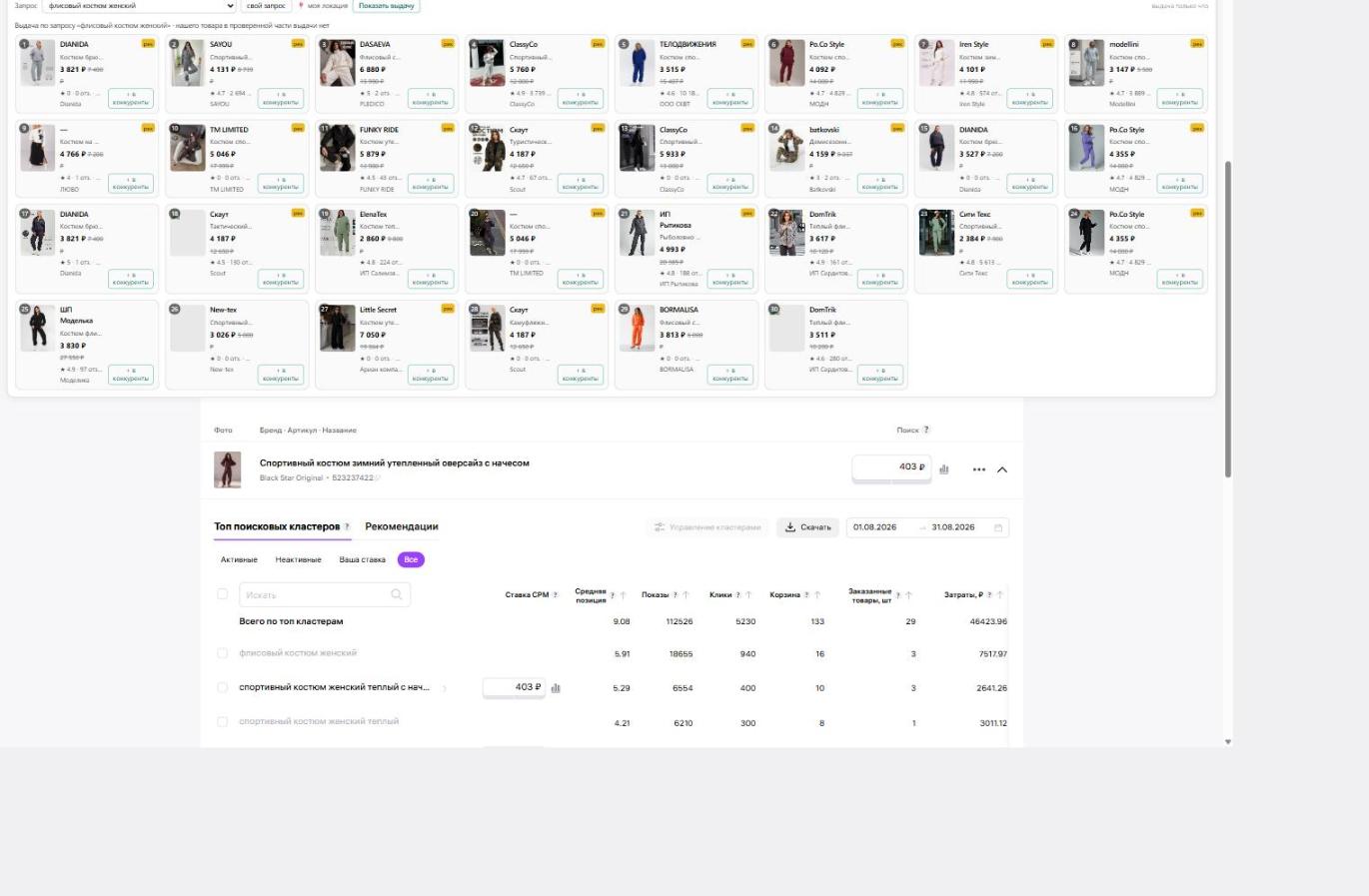Expand cluster спортивный костюм женский теплый с нач... arrow
Viewport: 1369px width, 896px height.
pyautogui.click(x=445, y=688)
